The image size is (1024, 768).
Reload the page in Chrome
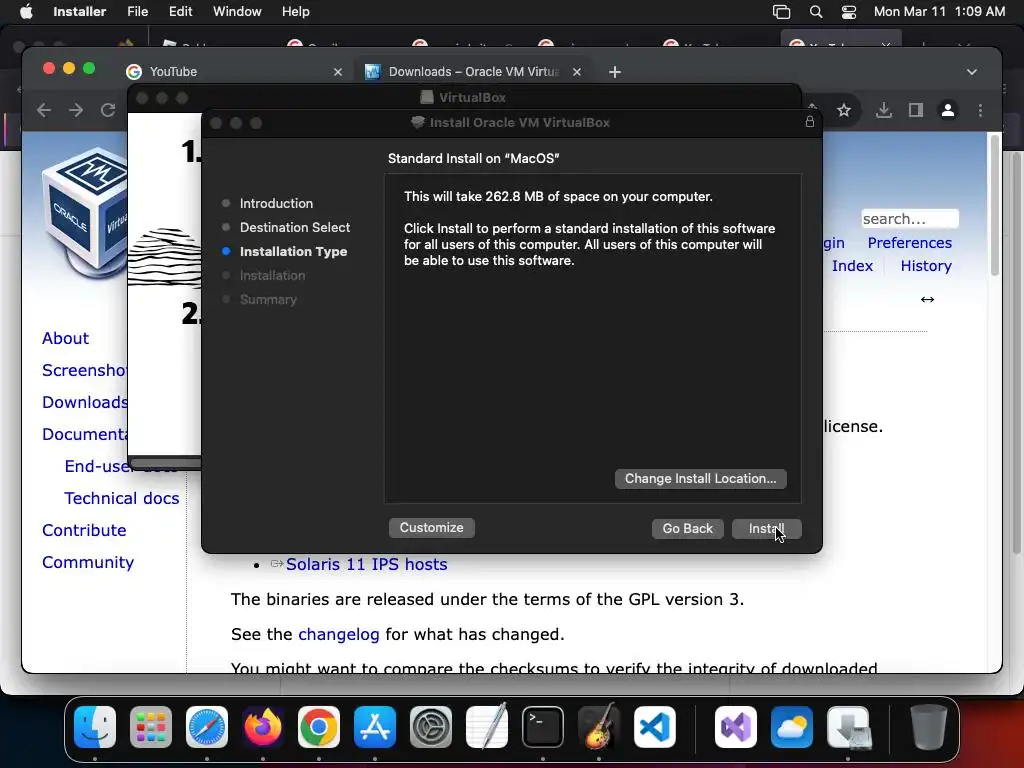(x=108, y=110)
